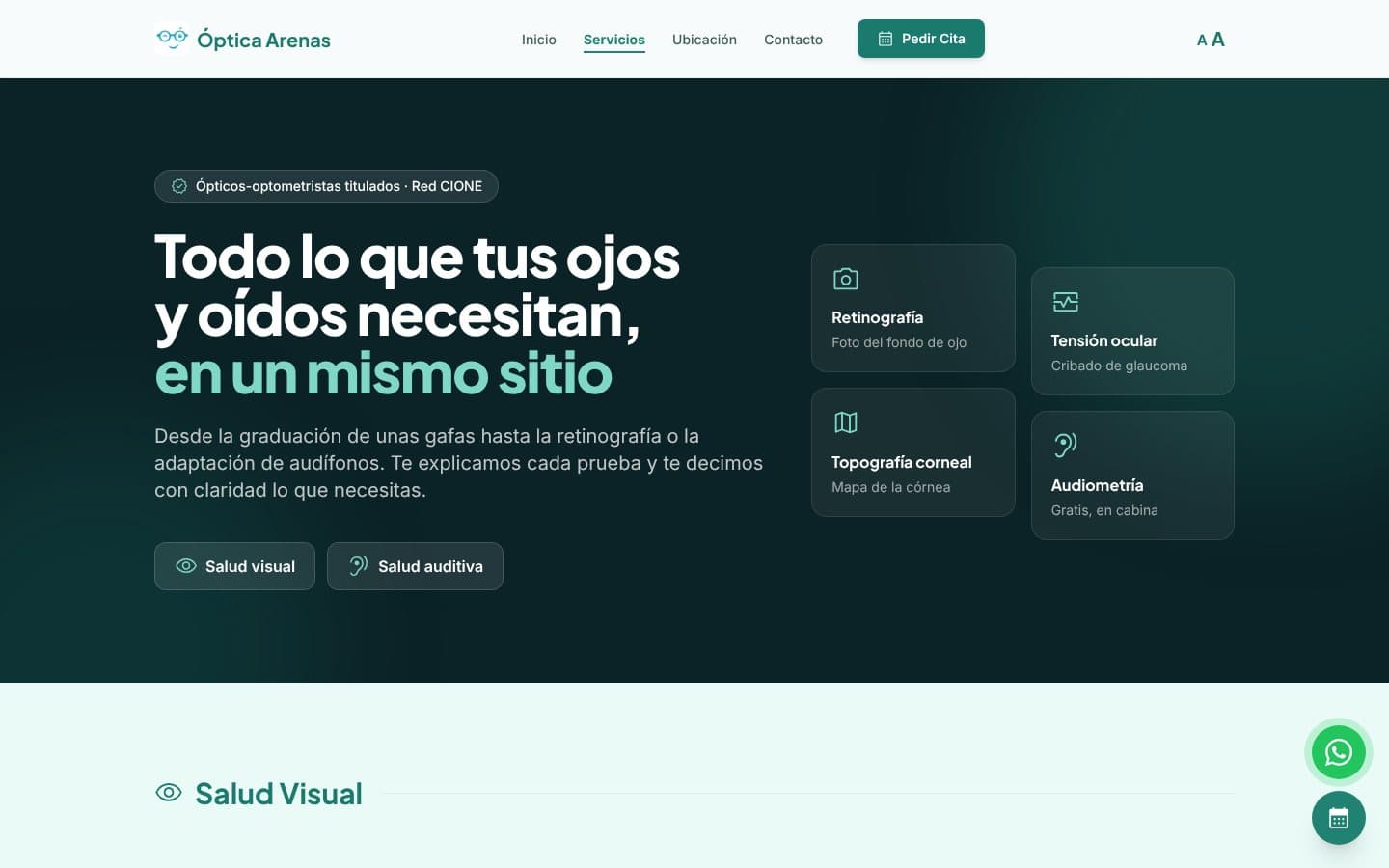The height and width of the screenshot is (868, 1389).
Task: Click the 'Todo lo que tus ojos' headline
Action: (417, 257)
